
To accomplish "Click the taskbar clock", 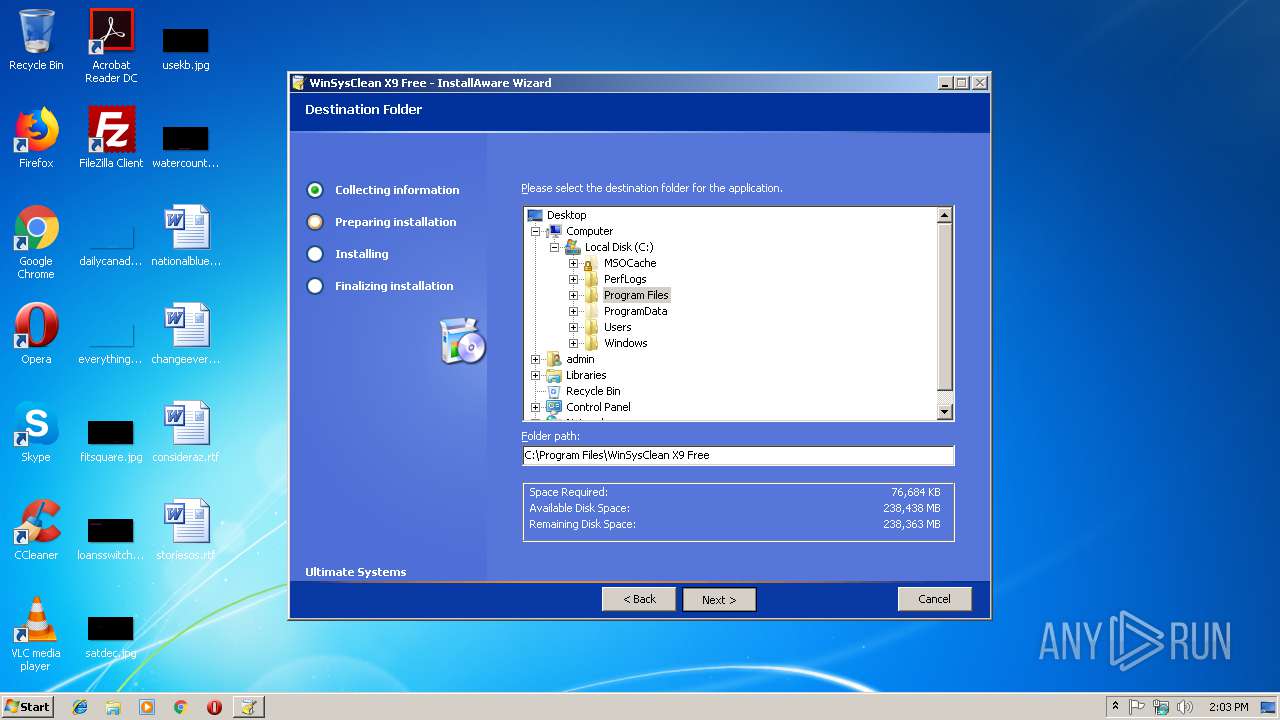I will point(1228,707).
